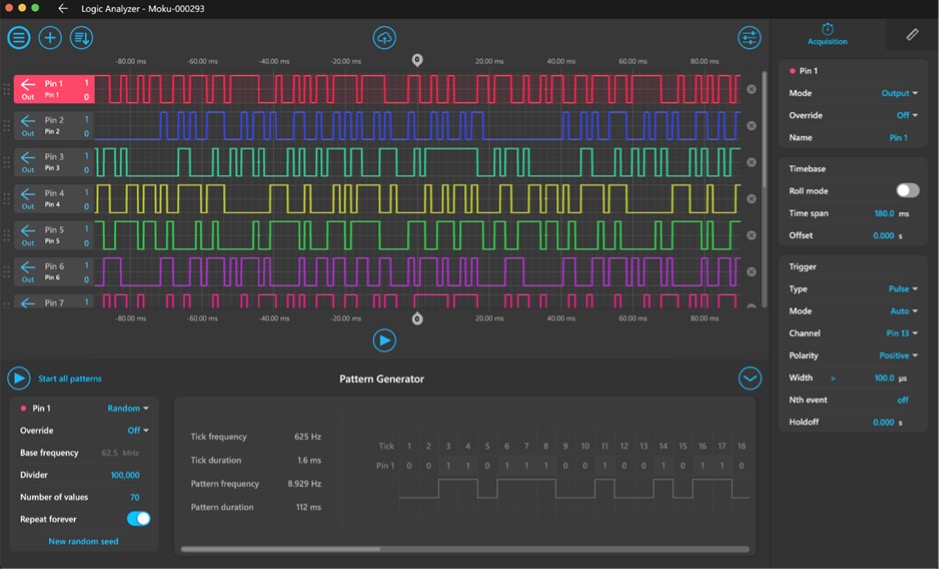
Task: Click the Divider value field
Action: pyautogui.click(x=124, y=475)
